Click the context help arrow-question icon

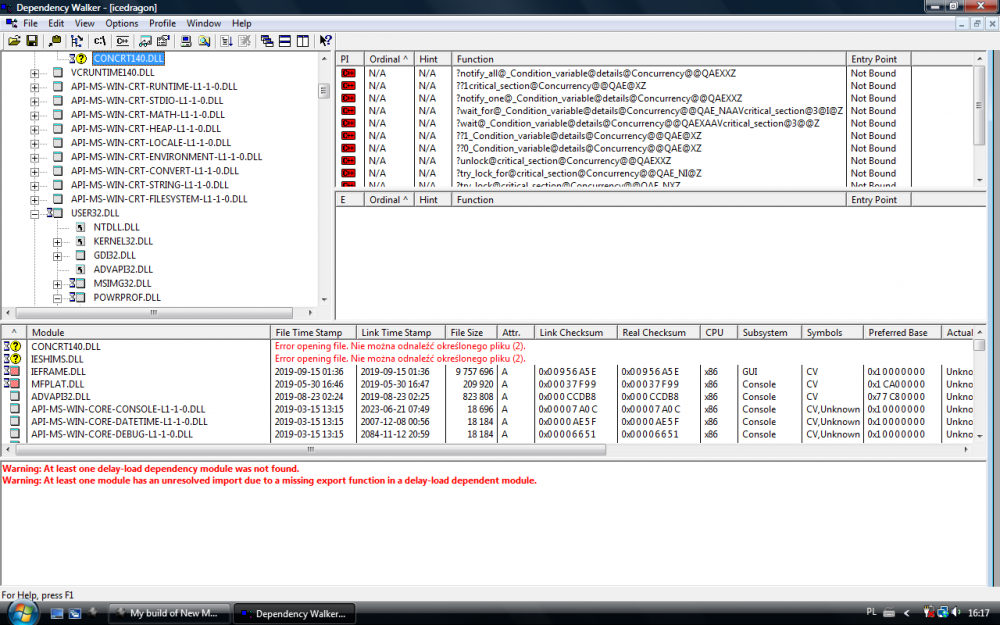click(x=325, y=41)
